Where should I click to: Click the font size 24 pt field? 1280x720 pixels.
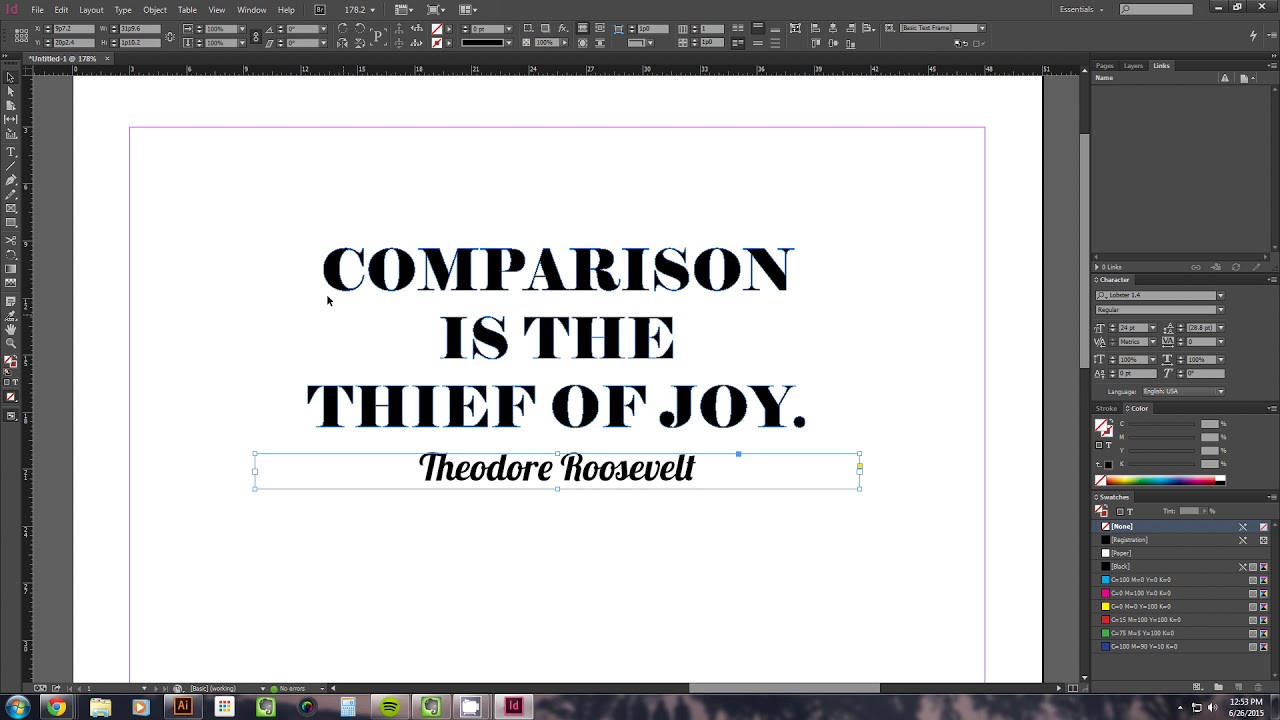1131,328
